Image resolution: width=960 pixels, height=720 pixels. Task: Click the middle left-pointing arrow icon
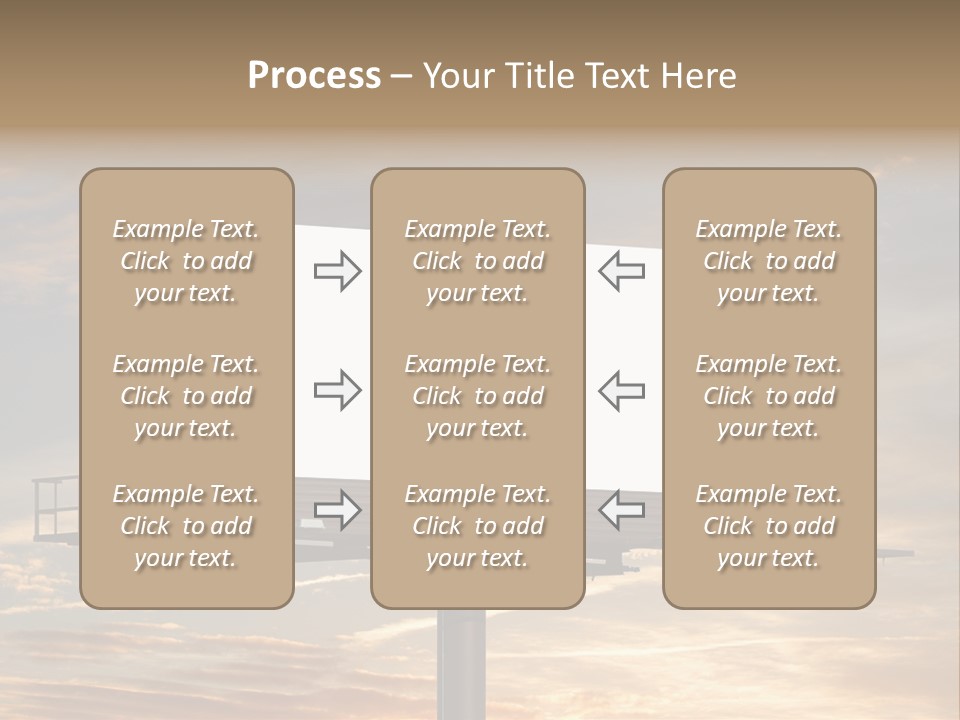tap(622, 390)
